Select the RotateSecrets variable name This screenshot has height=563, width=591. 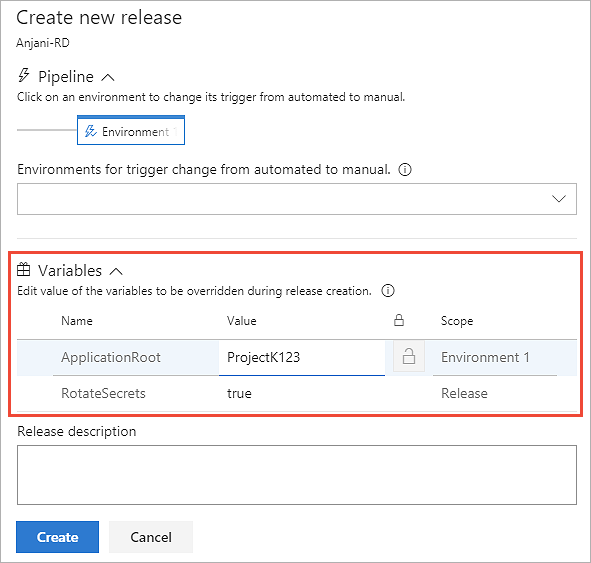tap(103, 393)
